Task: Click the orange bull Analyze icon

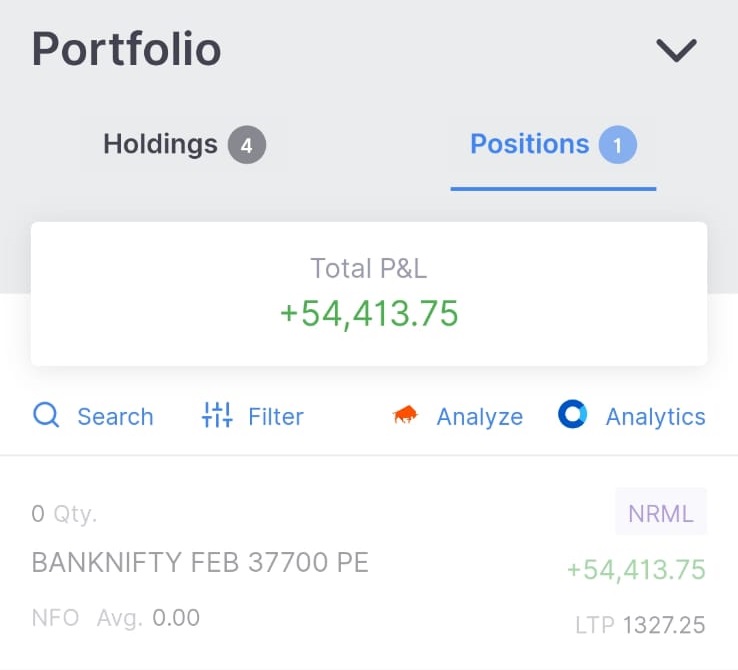Action: [405, 416]
